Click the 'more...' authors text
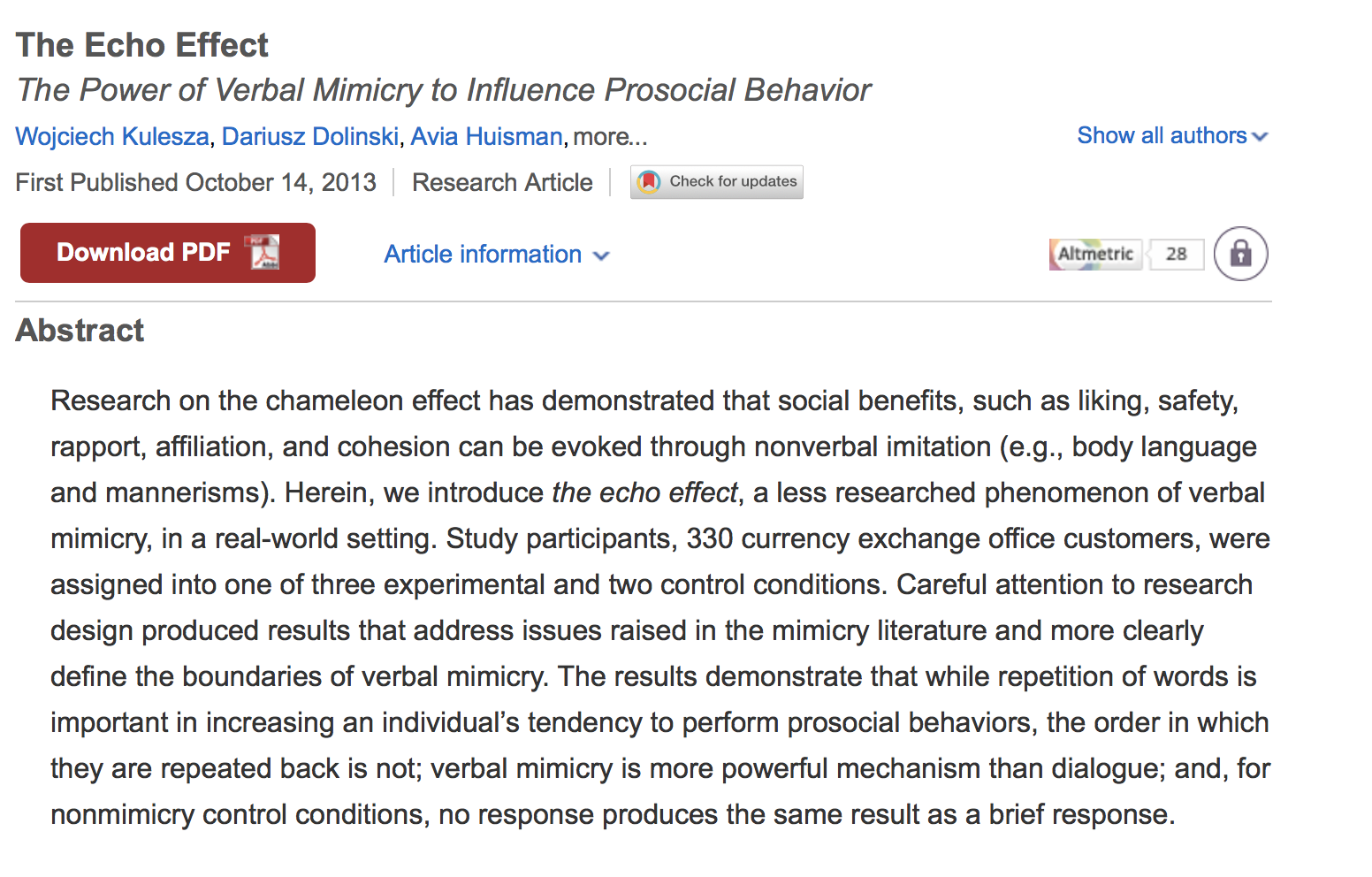 tap(610, 137)
